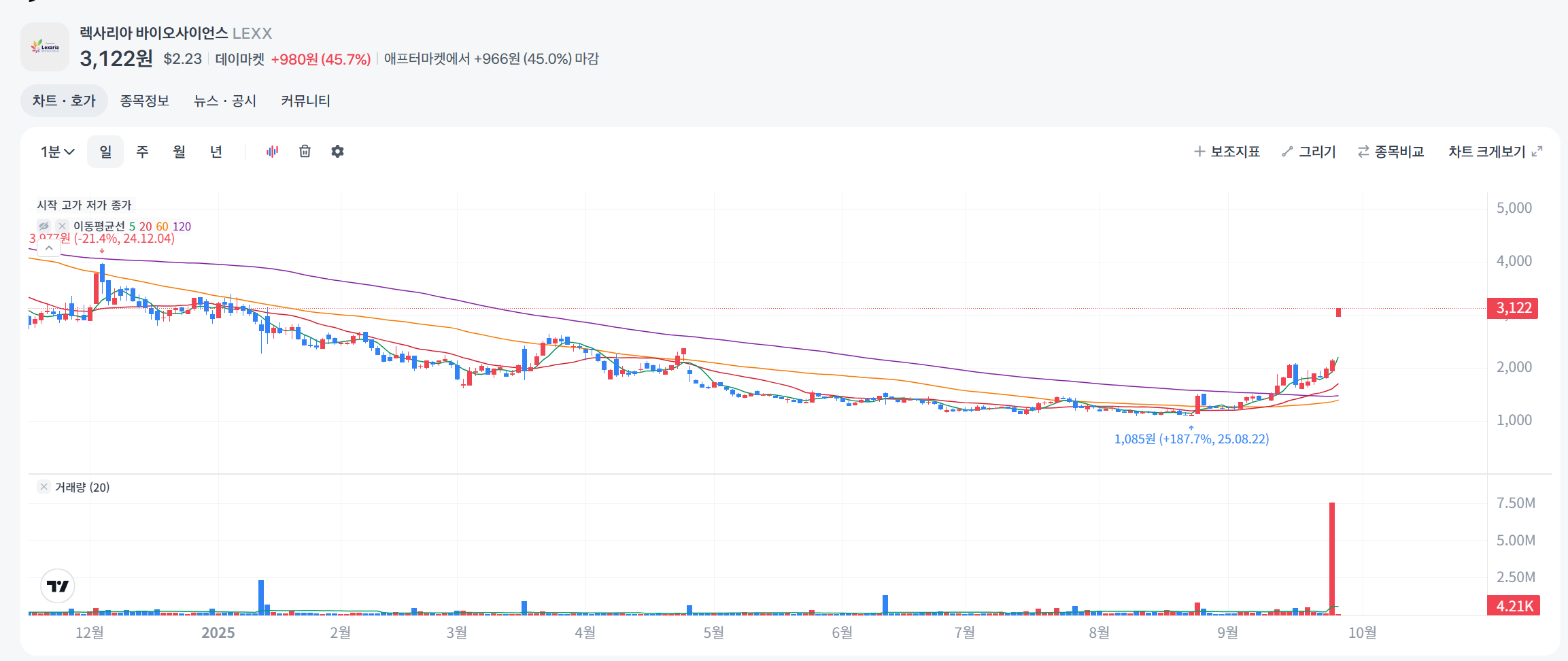The image size is (1568, 661).
Task: Click the 이동평균선 5 period value
Action: [132, 226]
